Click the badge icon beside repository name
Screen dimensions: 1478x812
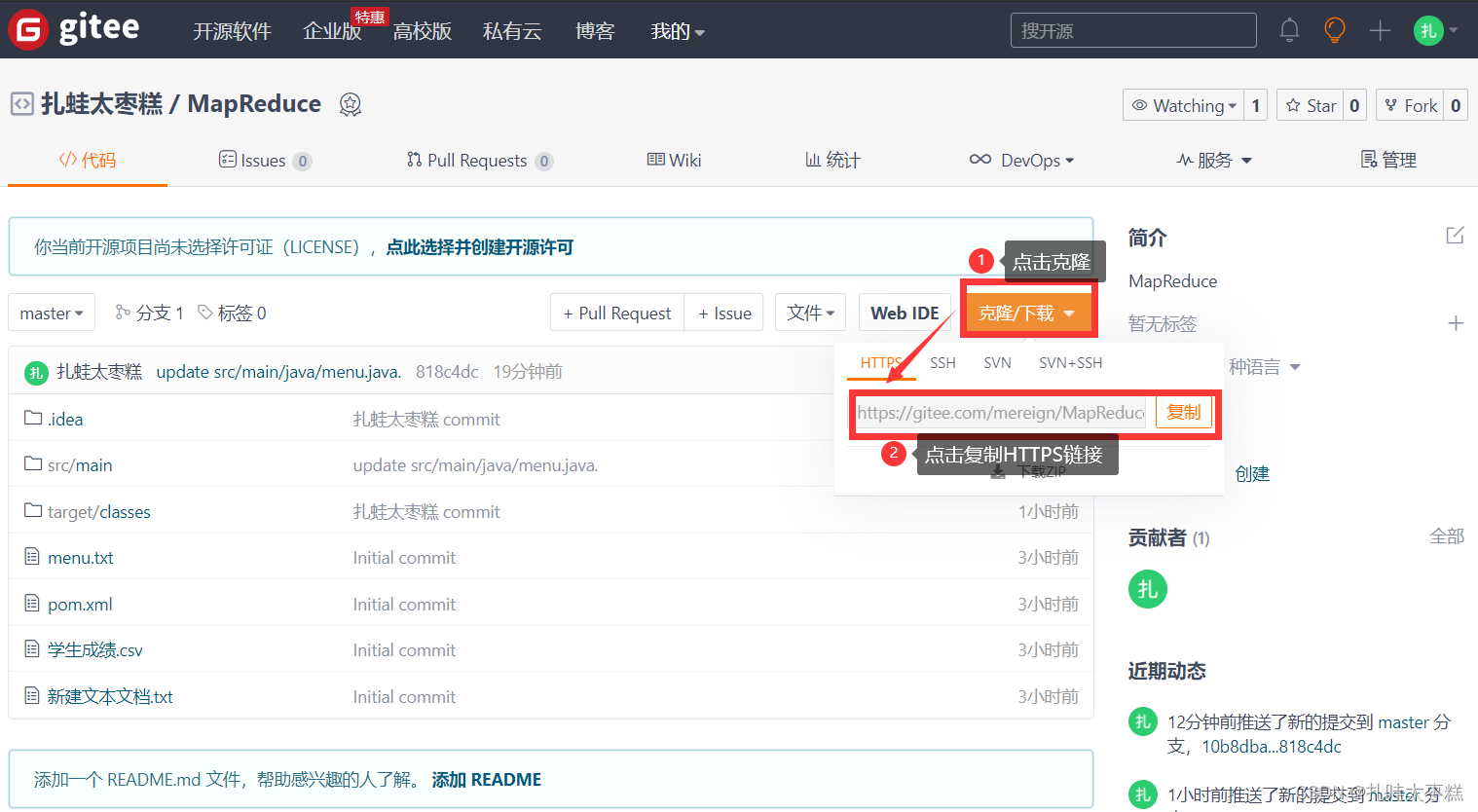[350, 104]
